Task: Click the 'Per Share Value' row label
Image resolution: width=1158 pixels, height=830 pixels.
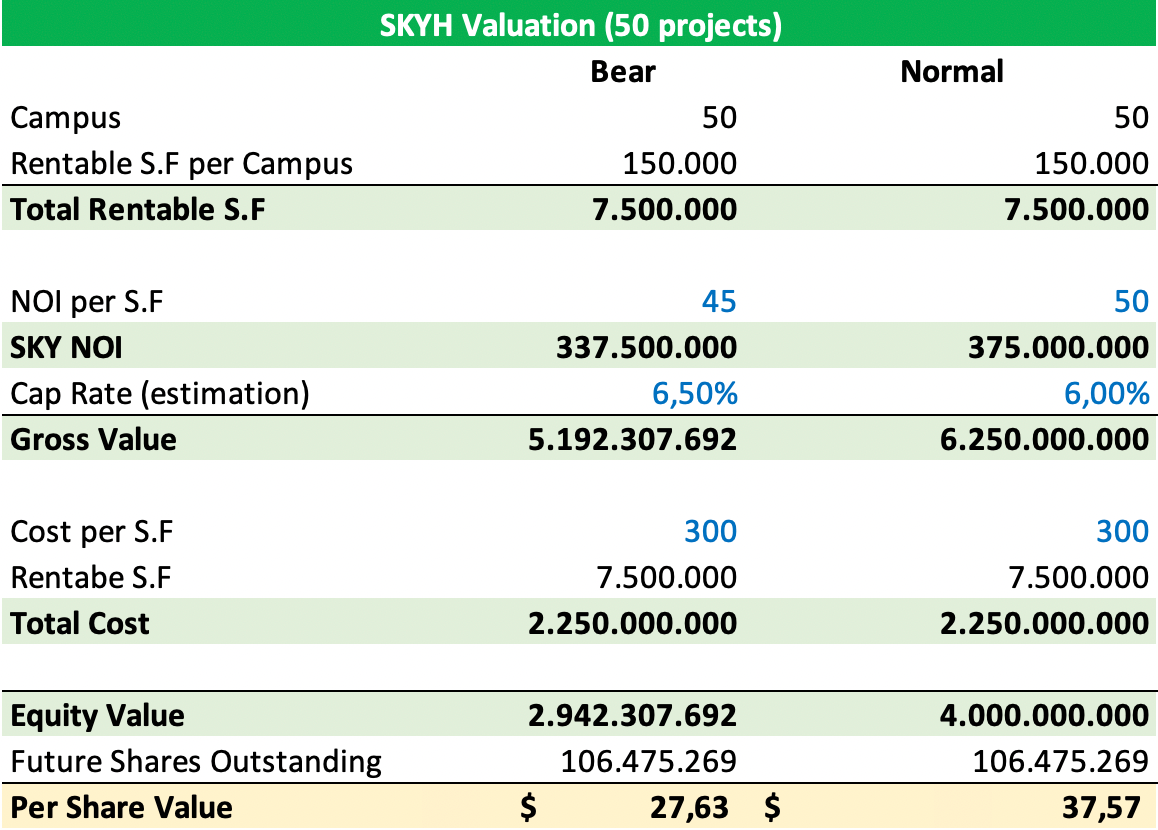Action: coord(121,807)
